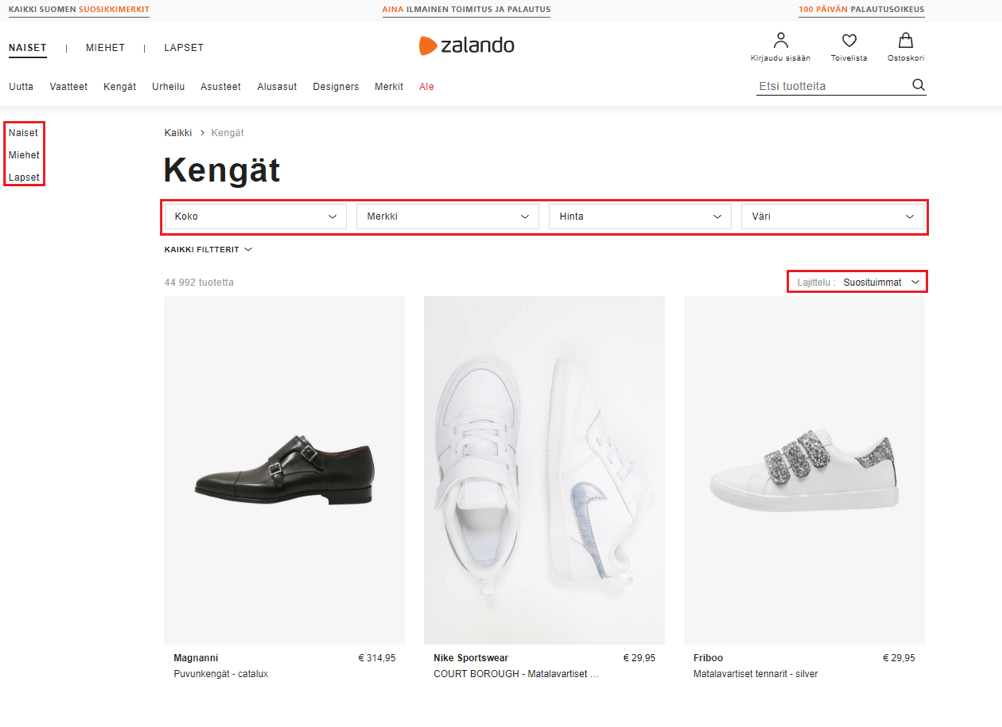Screen dimensions: 1002x727
Task: Expand Kaikki filtterit
Action: tap(208, 250)
